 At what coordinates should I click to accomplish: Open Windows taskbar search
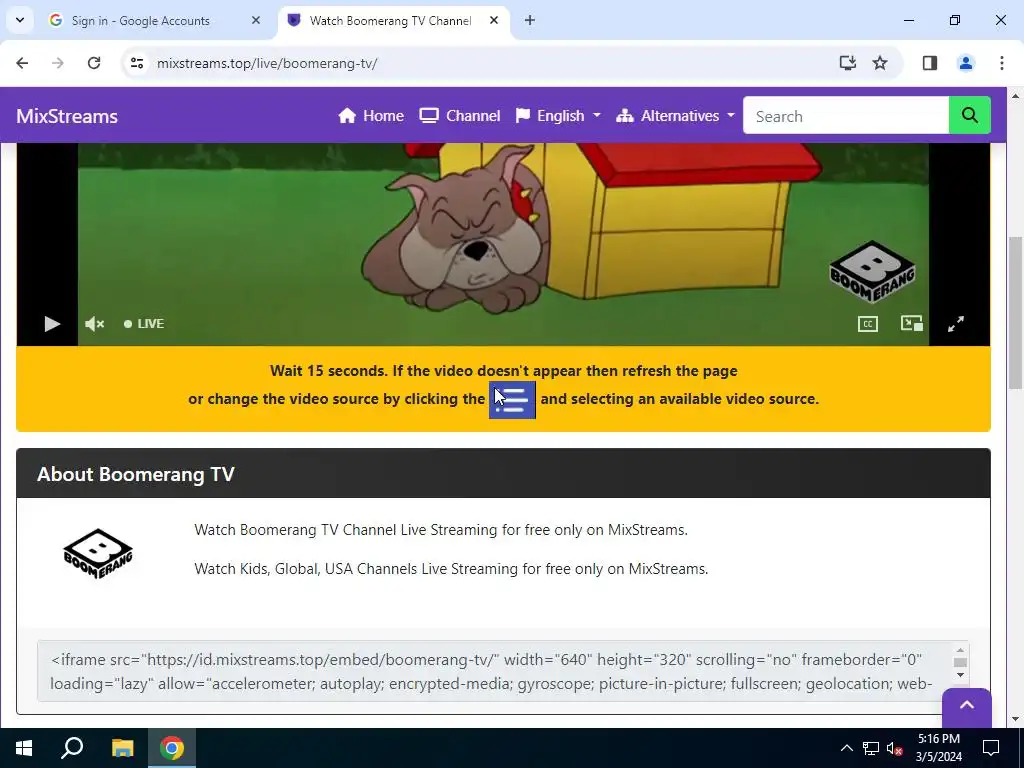click(72, 748)
